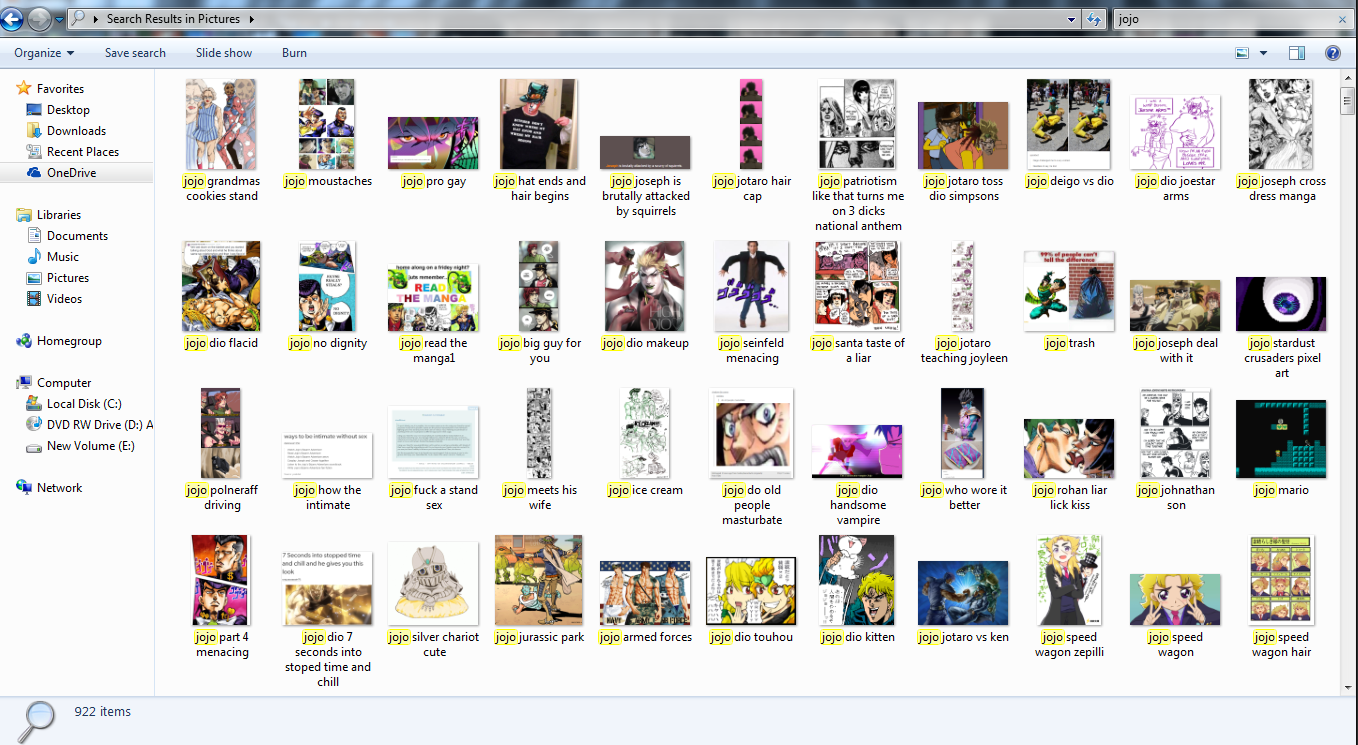Expand the change view options arrow
The width and height of the screenshot is (1358, 745).
[x=1263, y=53]
